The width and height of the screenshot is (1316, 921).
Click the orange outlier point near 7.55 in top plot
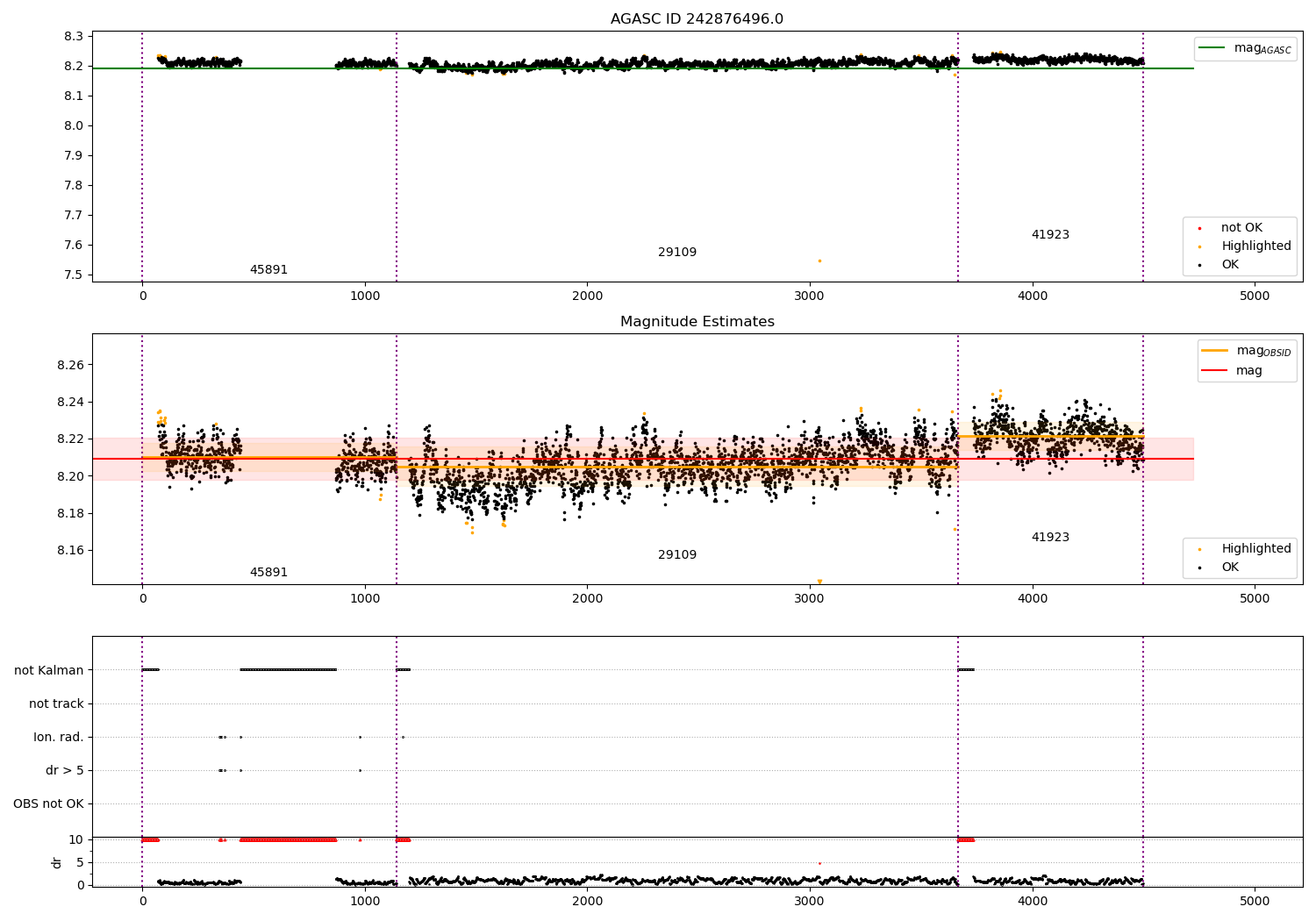819,261
